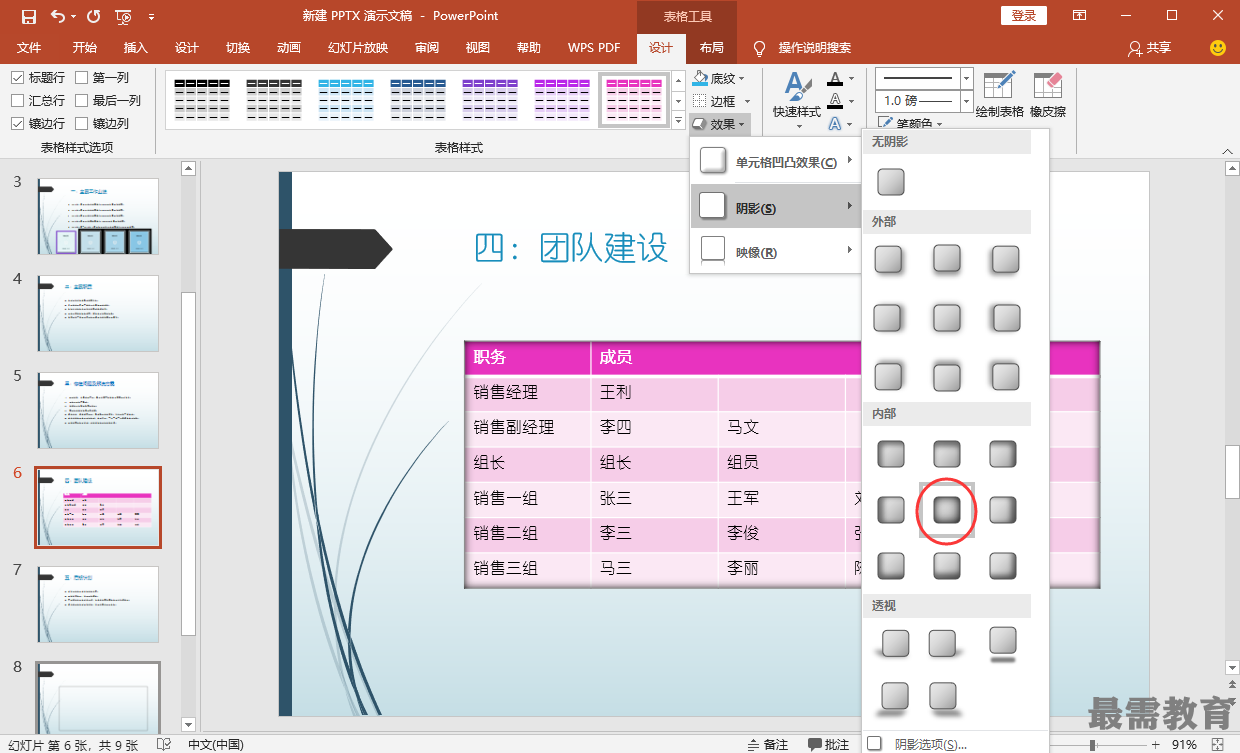The height and width of the screenshot is (753, 1240).
Task: Open the 文件 file tab
Action: coord(29,48)
